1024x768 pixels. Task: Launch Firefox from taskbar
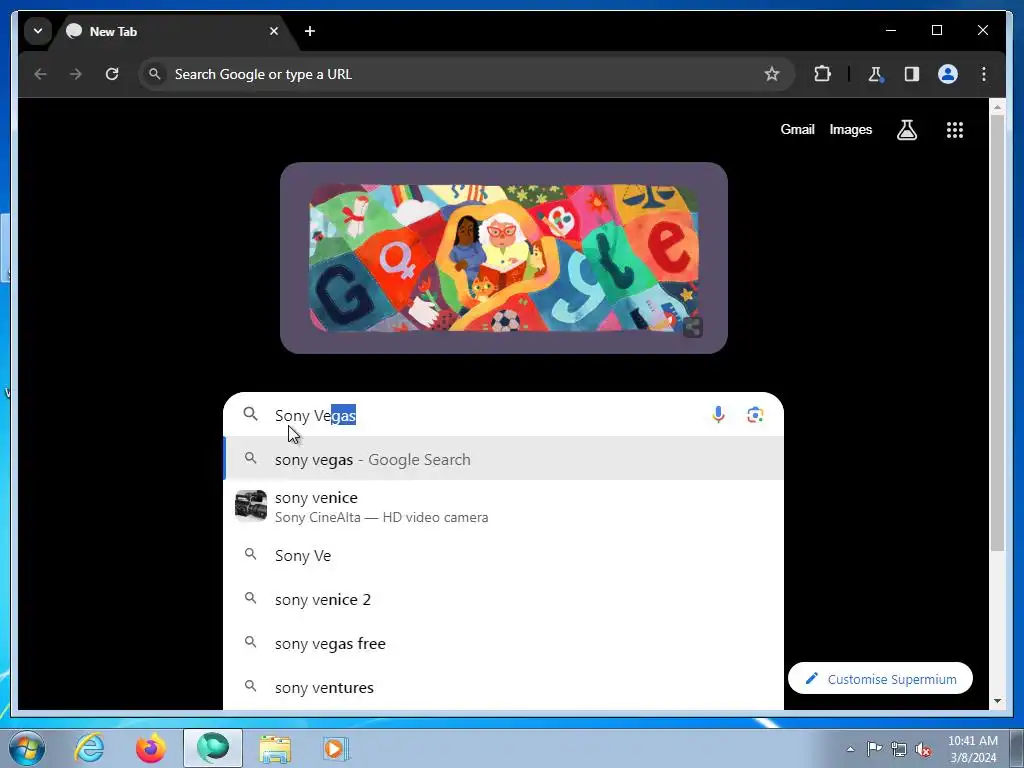[x=151, y=748]
